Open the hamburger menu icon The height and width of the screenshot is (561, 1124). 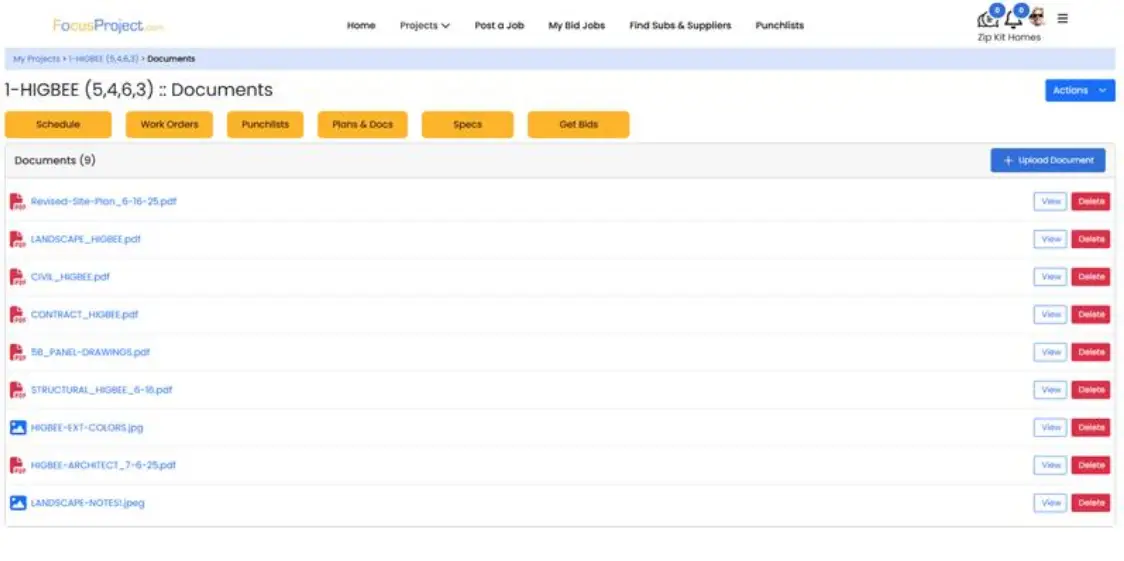pyautogui.click(x=1062, y=18)
